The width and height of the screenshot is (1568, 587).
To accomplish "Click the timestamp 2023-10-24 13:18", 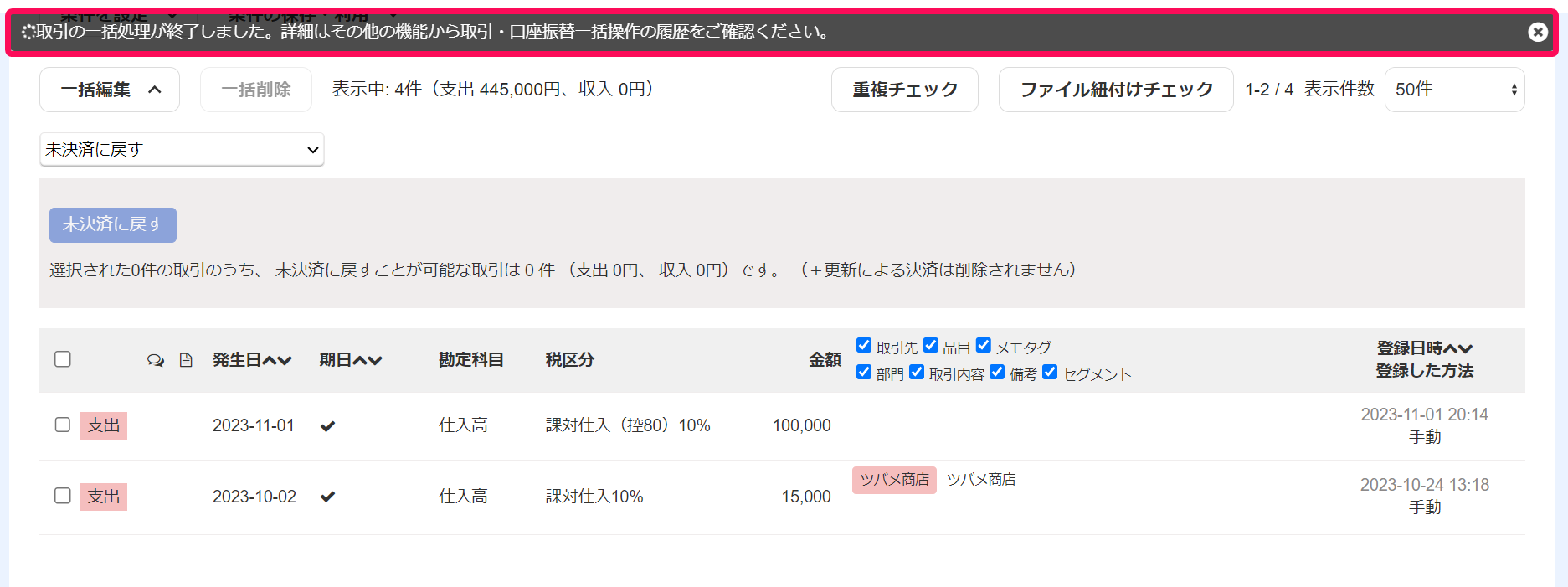I will click(x=1424, y=485).
